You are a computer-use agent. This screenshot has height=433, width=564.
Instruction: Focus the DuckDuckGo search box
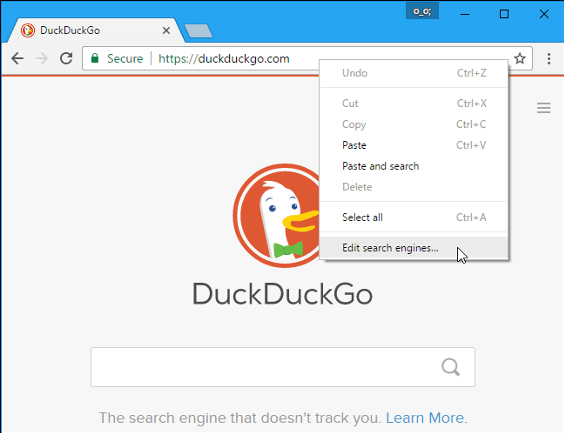point(283,367)
